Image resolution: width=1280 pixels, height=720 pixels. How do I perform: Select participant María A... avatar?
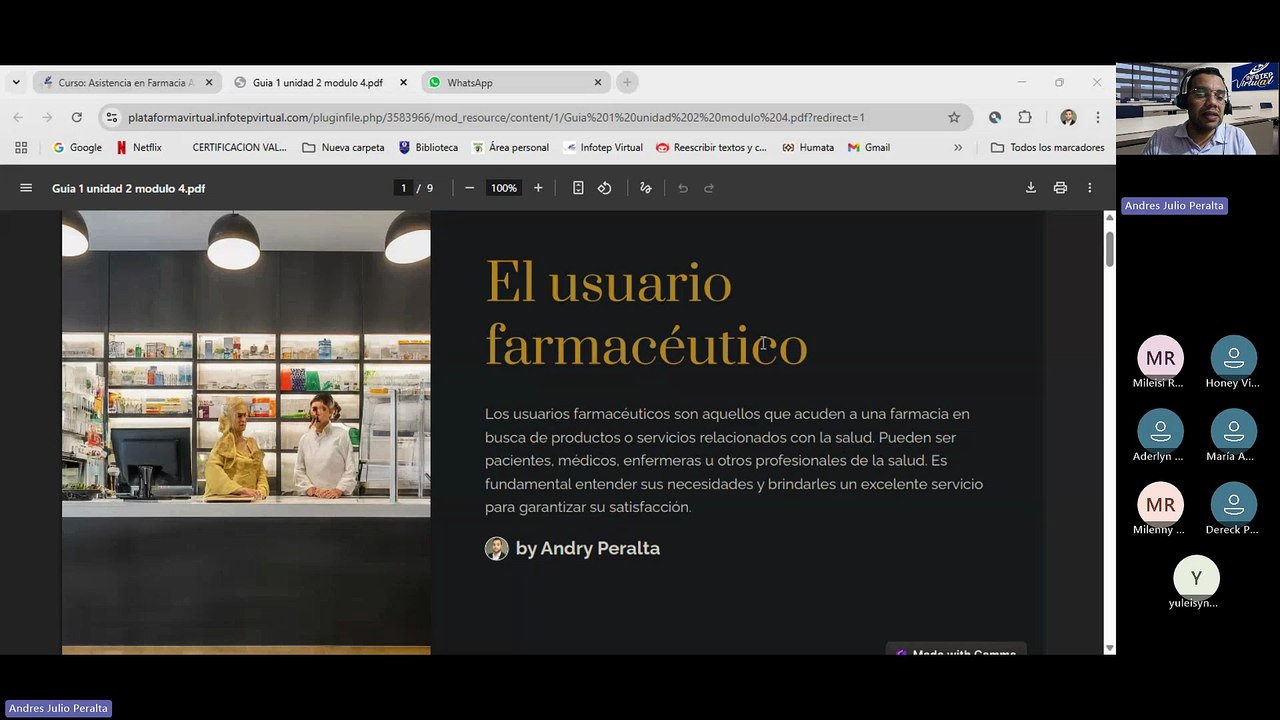click(x=1234, y=431)
